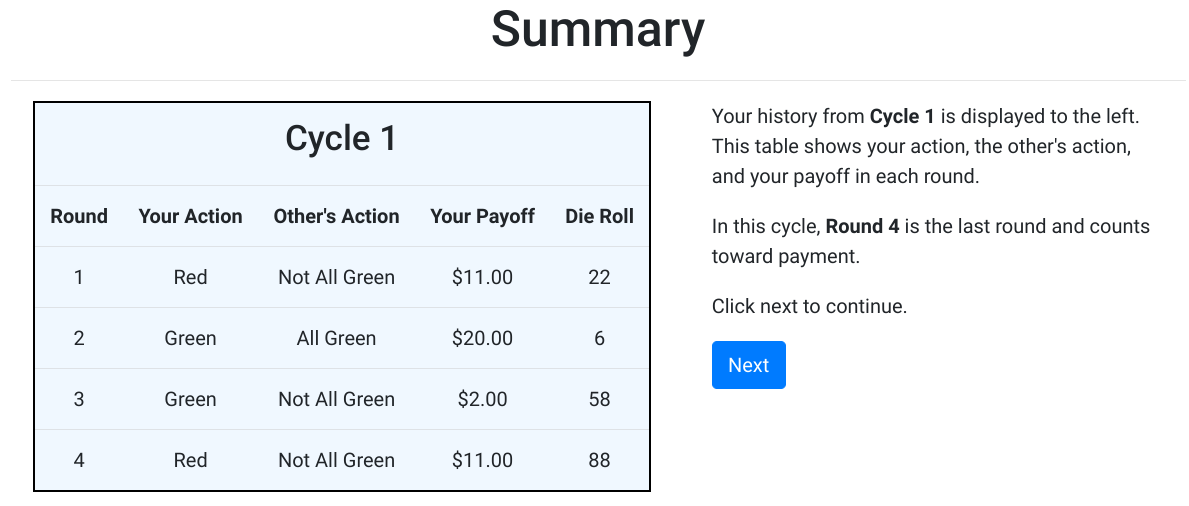Viewport: 1189px width, 506px height.
Task: Select the Die Roll column header
Action: click(x=599, y=216)
